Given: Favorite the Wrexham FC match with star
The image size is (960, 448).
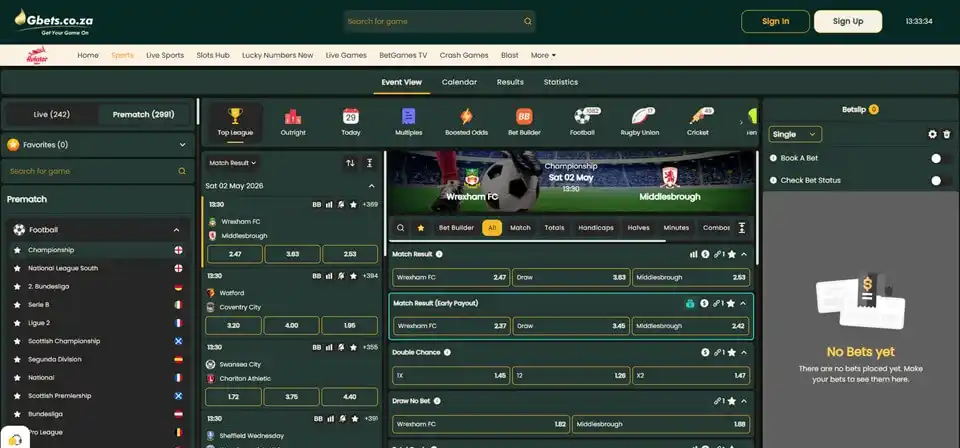Looking at the screenshot, I should click(x=353, y=204).
